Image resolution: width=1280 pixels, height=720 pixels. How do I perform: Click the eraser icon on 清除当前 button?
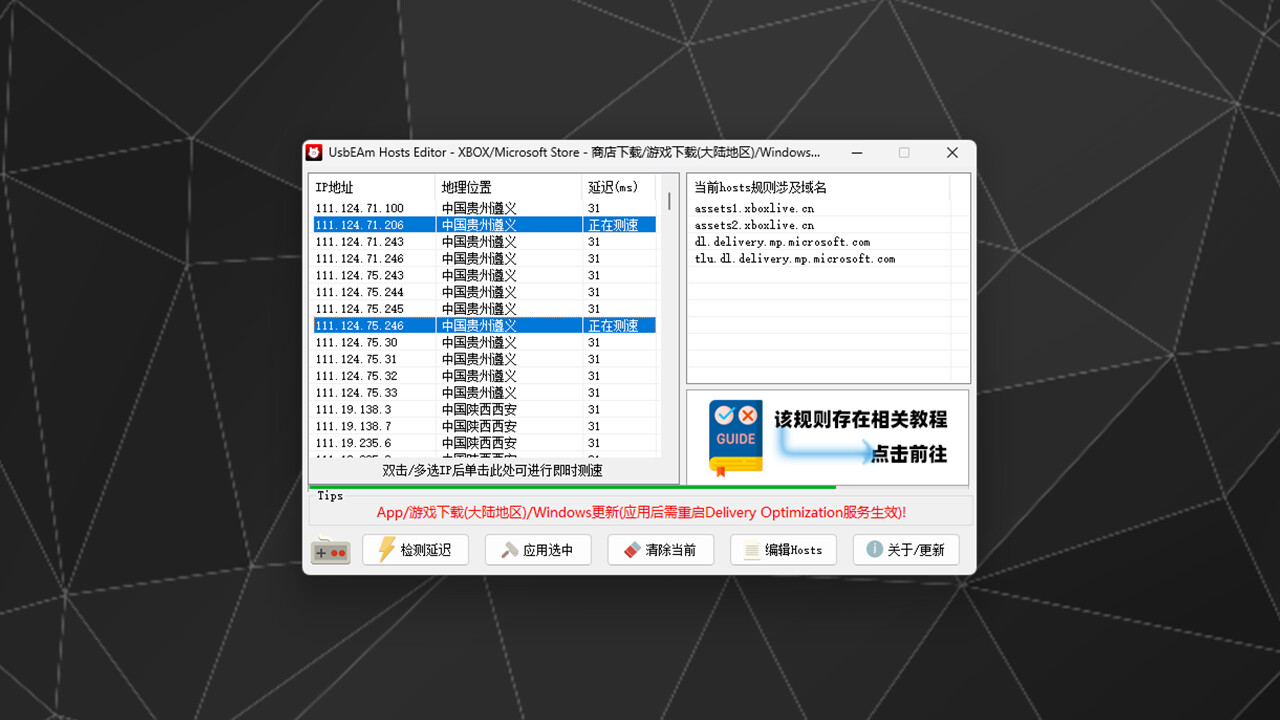[x=633, y=549]
